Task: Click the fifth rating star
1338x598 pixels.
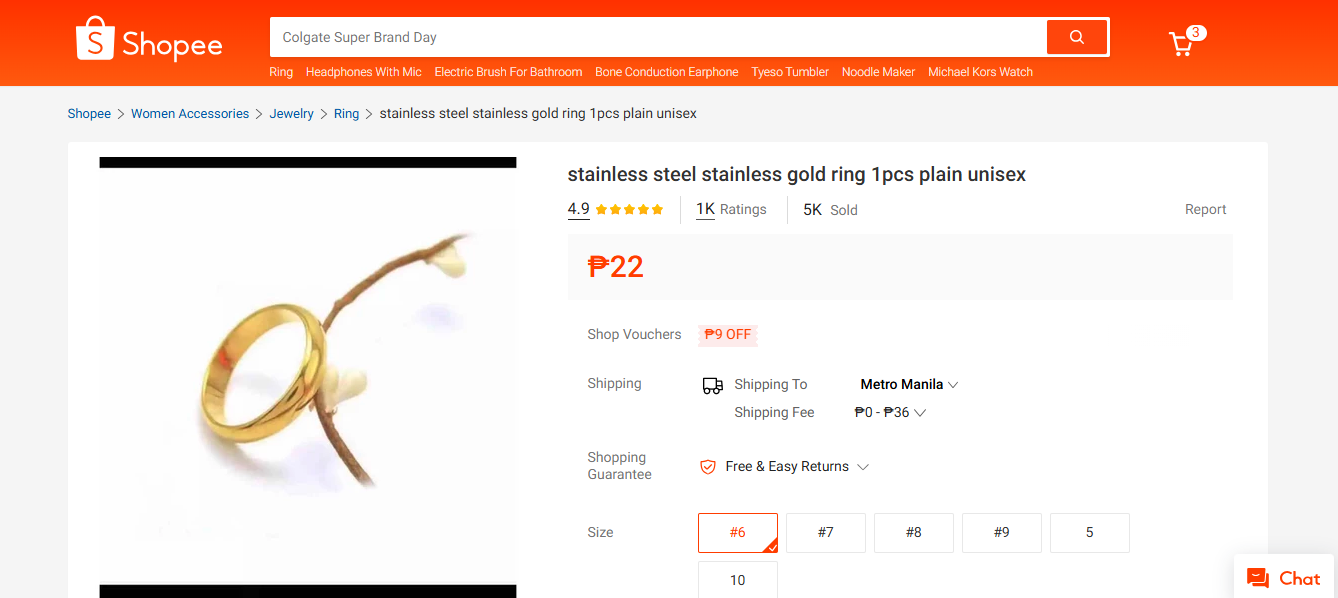Action: coord(655,209)
